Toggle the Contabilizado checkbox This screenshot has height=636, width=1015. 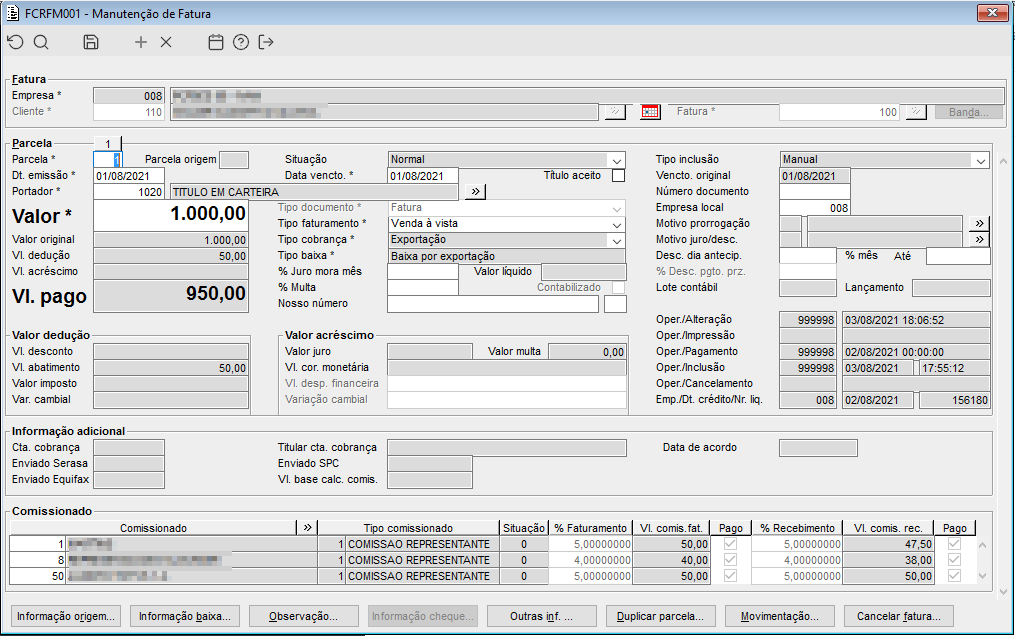[618, 287]
